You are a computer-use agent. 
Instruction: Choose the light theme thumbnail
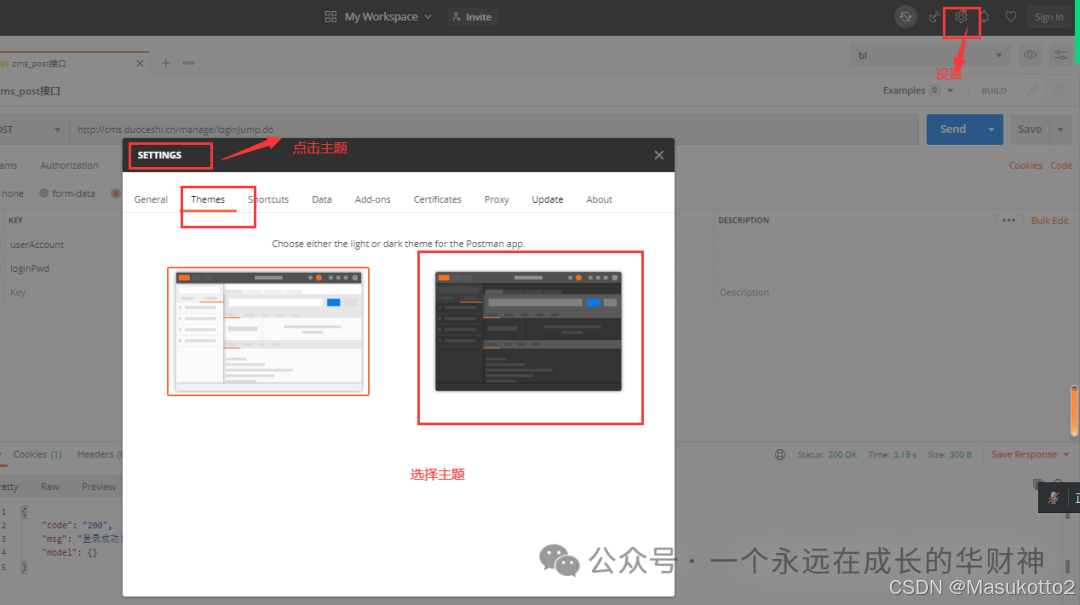pos(268,331)
